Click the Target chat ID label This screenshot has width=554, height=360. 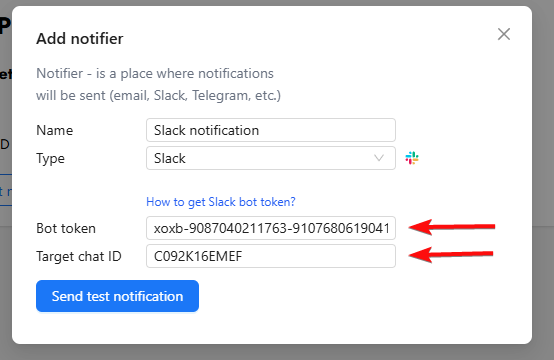tap(78, 256)
